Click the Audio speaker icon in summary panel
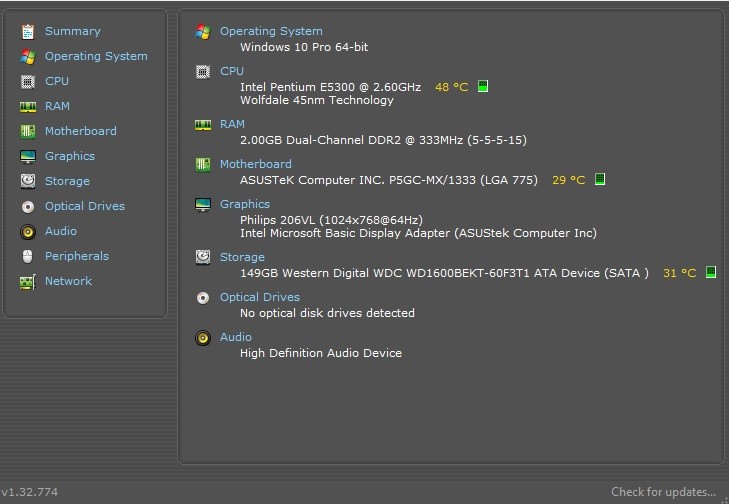The height and width of the screenshot is (504, 730). point(203,337)
